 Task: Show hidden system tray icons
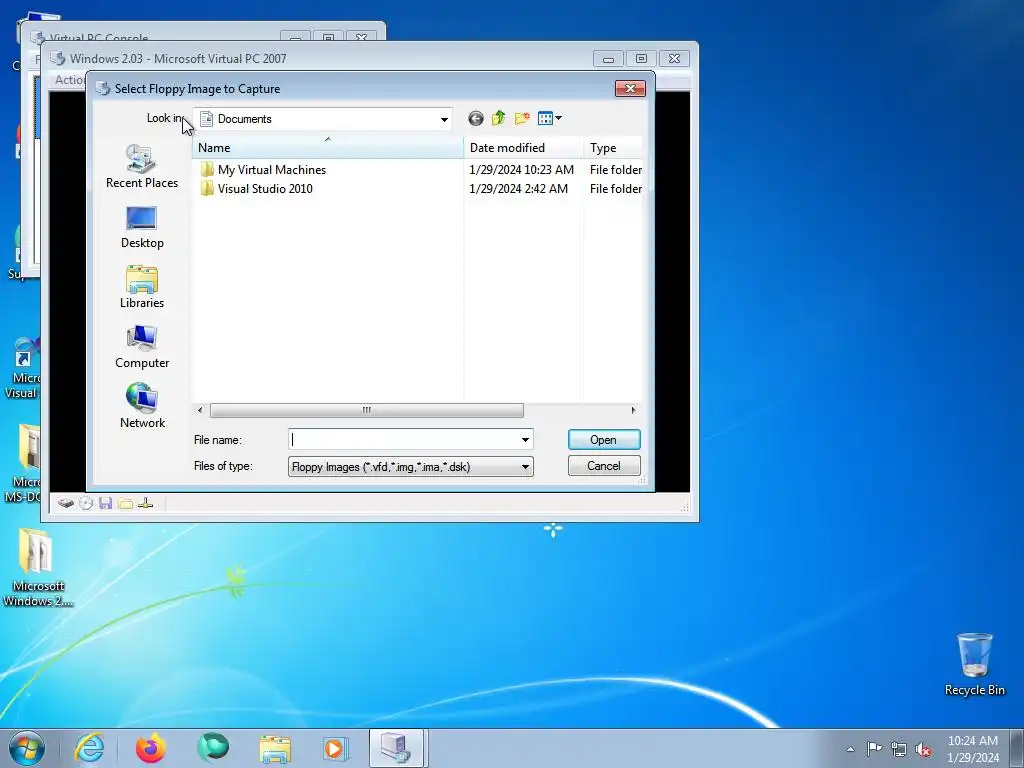[x=850, y=749]
